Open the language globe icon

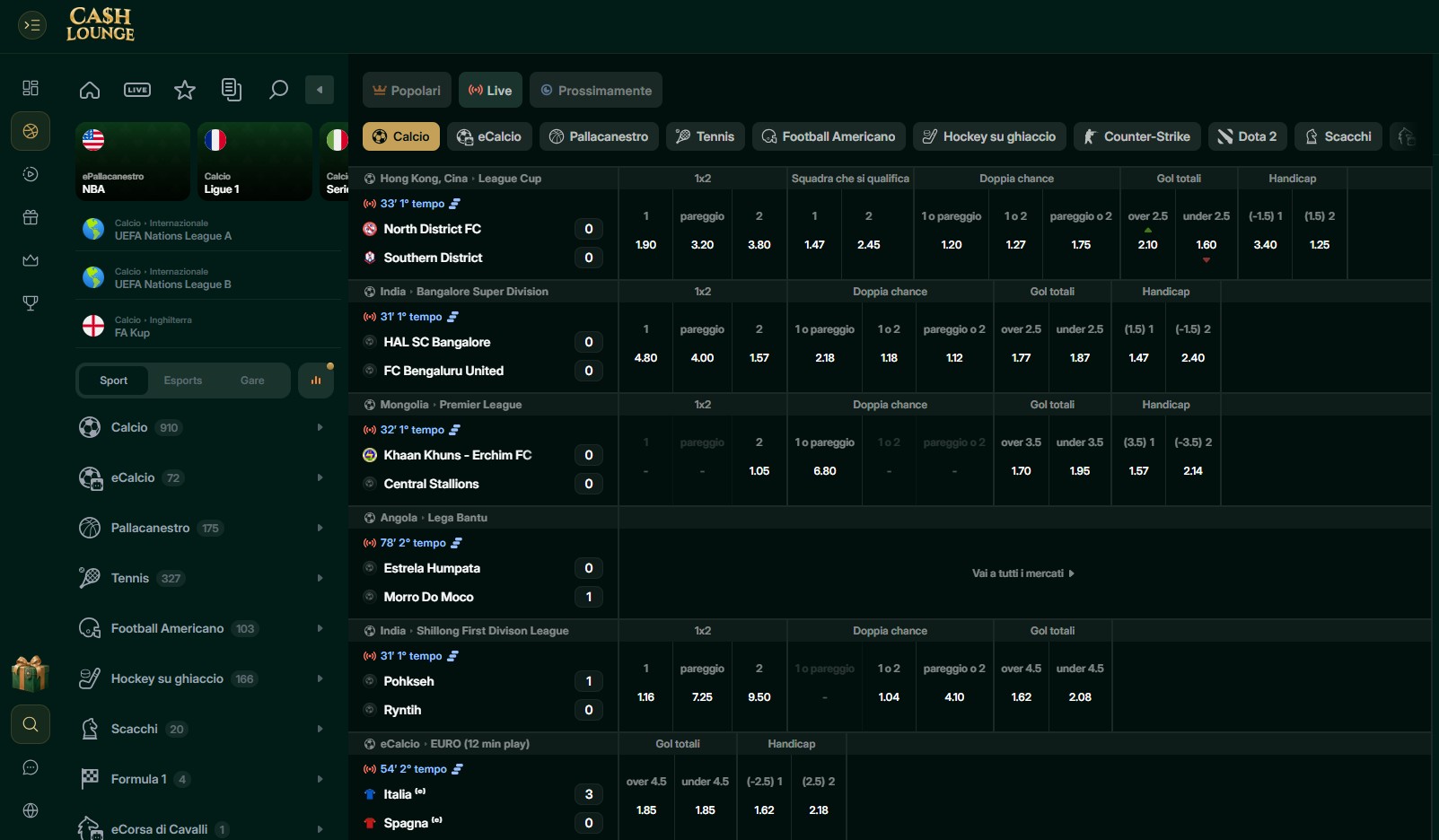click(x=31, y=810)
